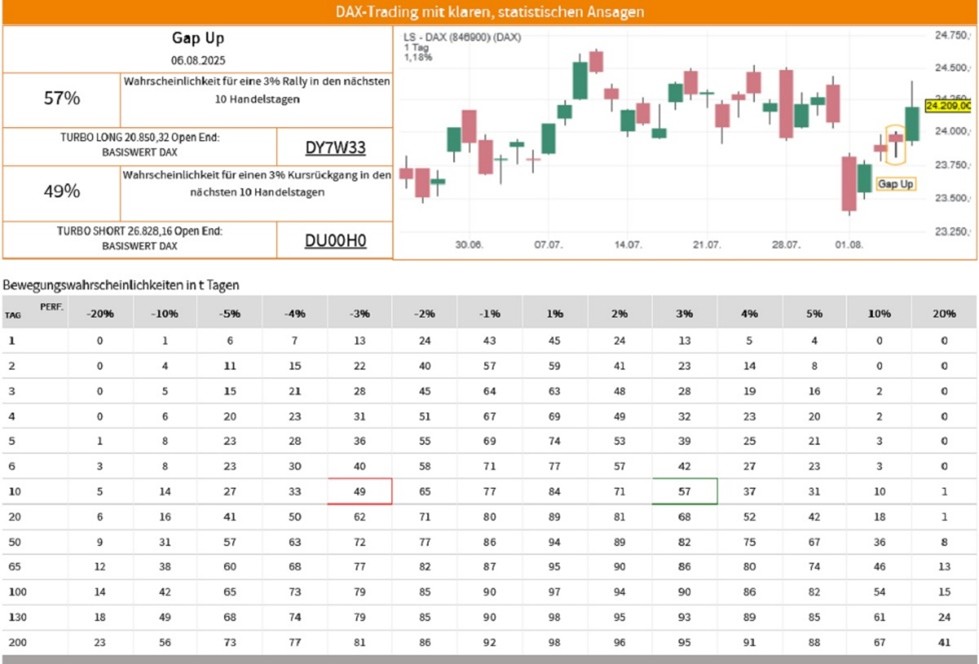Click value 36 in the 50-day row
This screenshot has height=664, width=979.
(879, 542)
